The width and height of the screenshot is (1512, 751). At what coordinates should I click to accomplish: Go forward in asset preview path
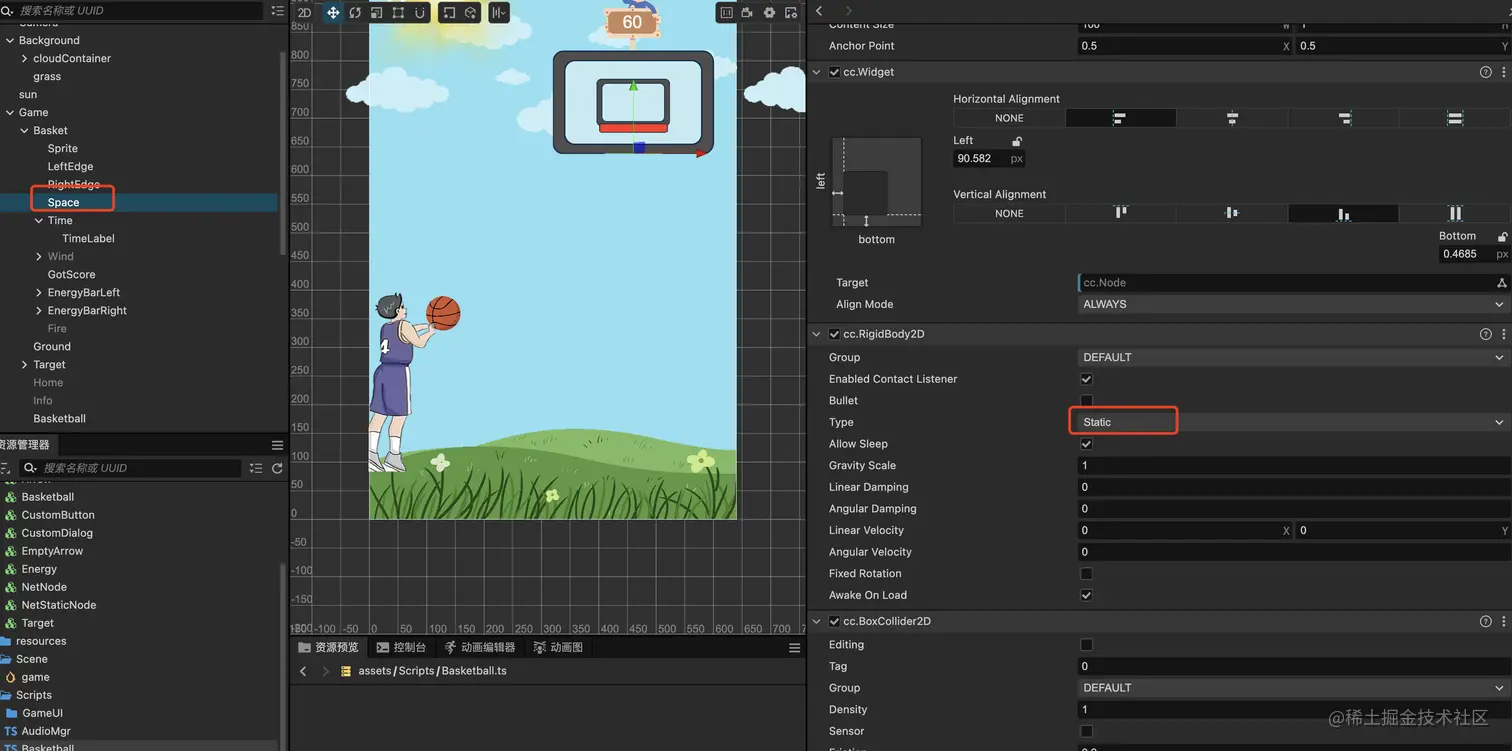325,671
